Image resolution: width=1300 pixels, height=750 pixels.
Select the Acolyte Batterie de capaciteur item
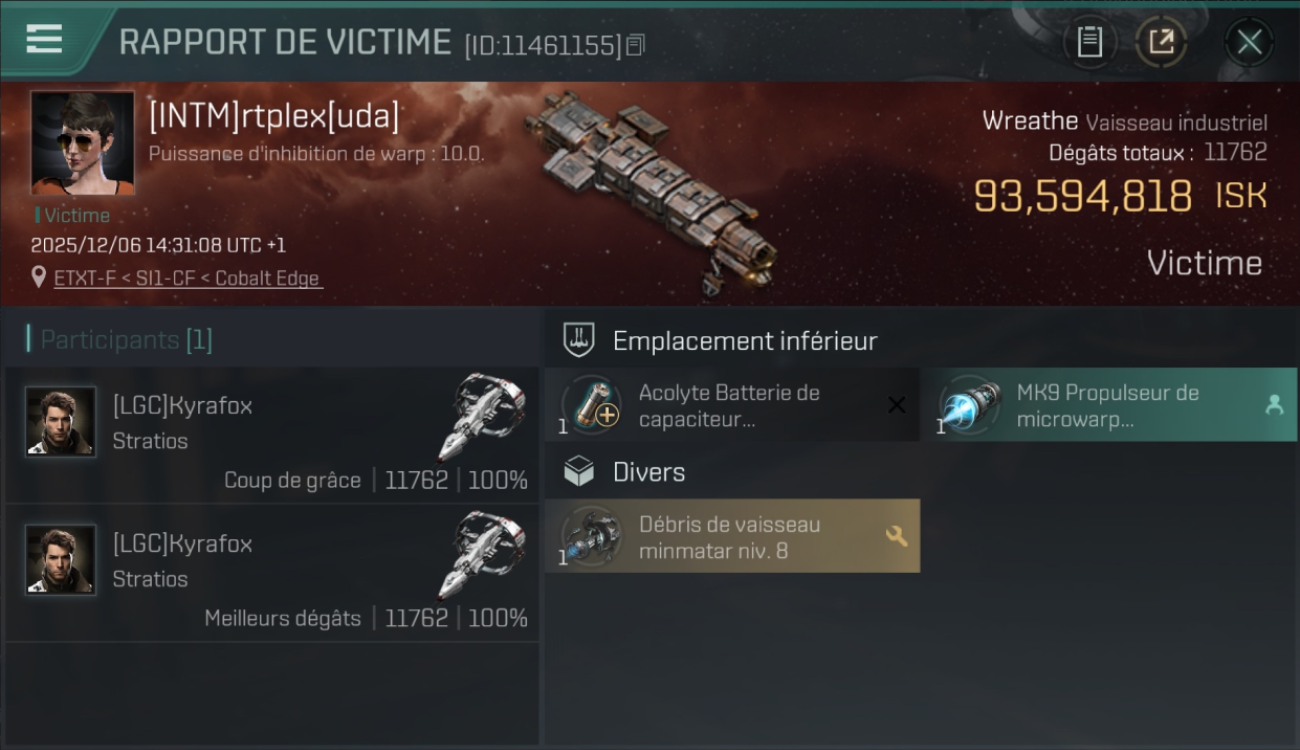coord(732,405)
